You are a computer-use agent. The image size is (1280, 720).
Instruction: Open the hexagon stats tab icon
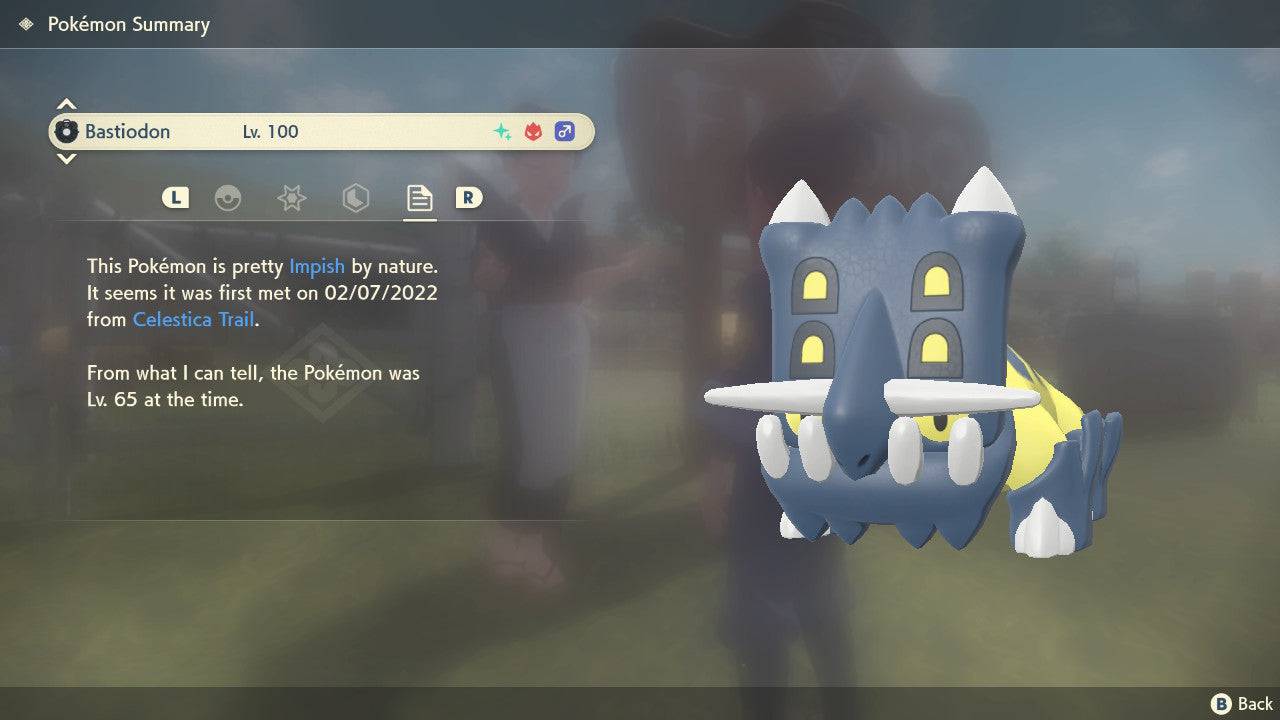tap(356, 198)
